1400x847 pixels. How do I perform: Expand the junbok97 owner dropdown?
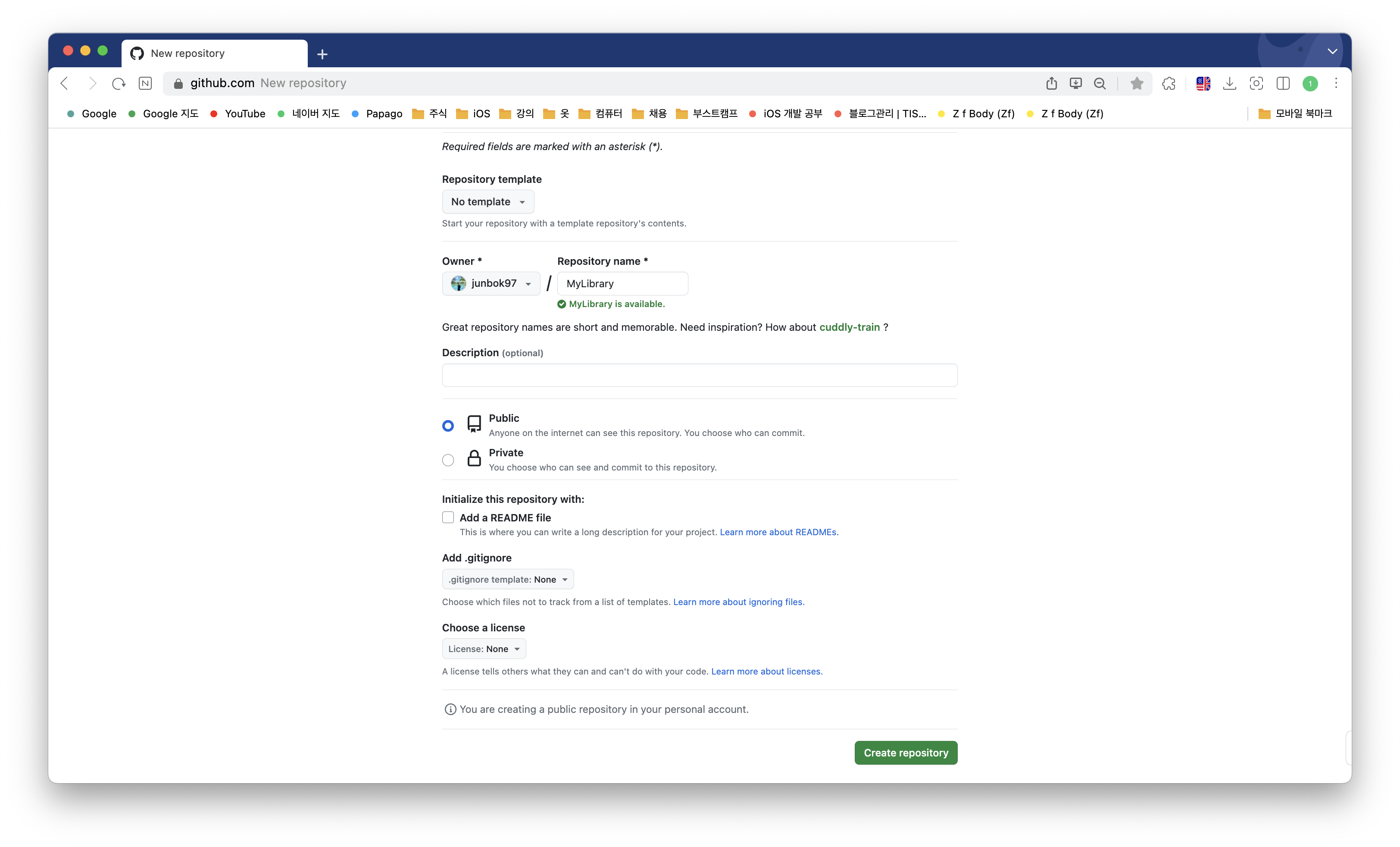coord(491,283)
